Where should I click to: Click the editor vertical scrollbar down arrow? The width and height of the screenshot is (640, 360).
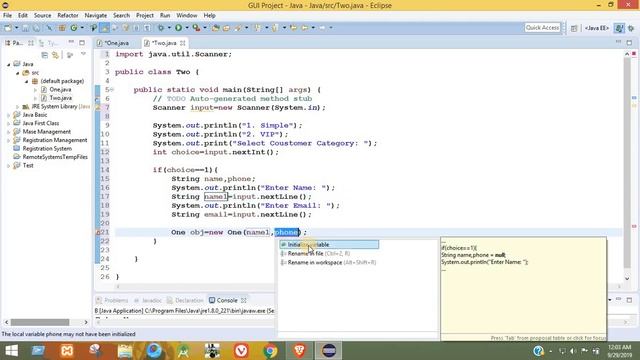[x=627, y=279]
